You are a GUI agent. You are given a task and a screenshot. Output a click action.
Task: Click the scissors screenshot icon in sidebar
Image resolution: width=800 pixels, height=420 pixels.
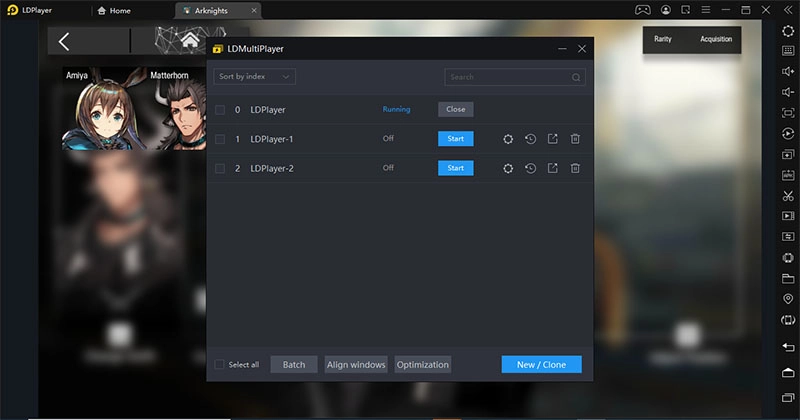[788, 194]
